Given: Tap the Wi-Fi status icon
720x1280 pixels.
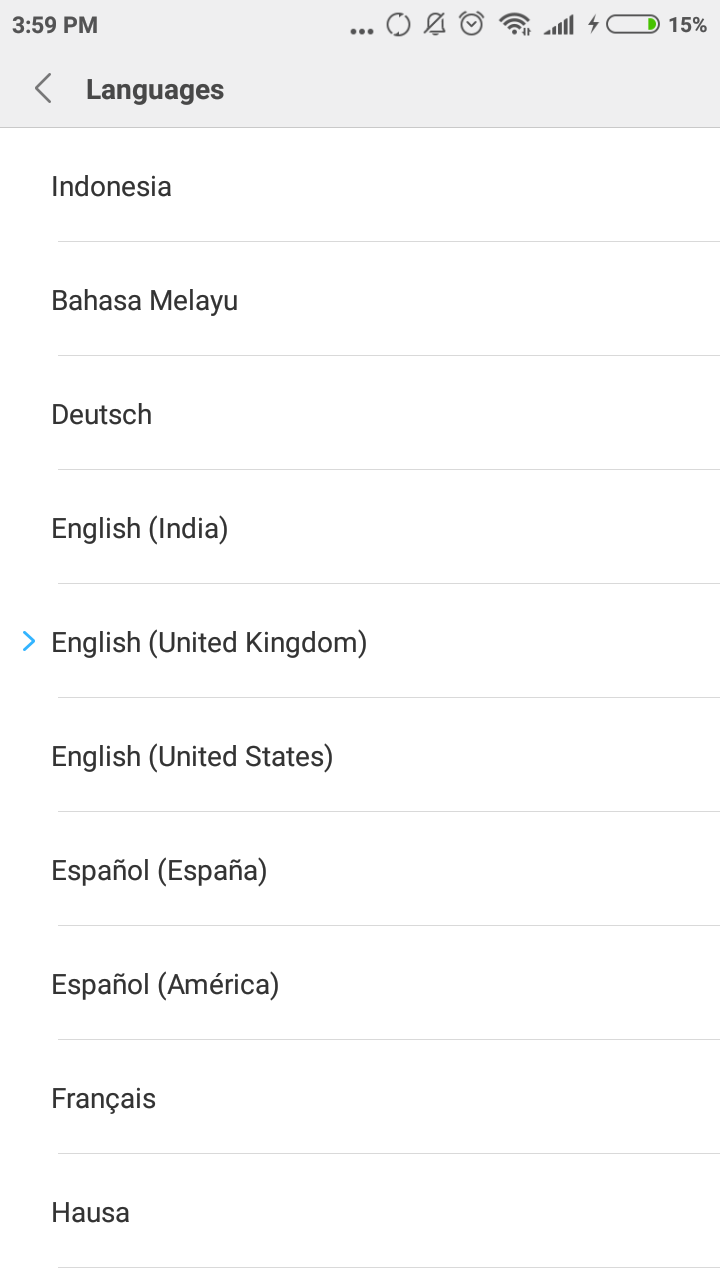Looking at the screenshot, I should (x=515, y=24).
